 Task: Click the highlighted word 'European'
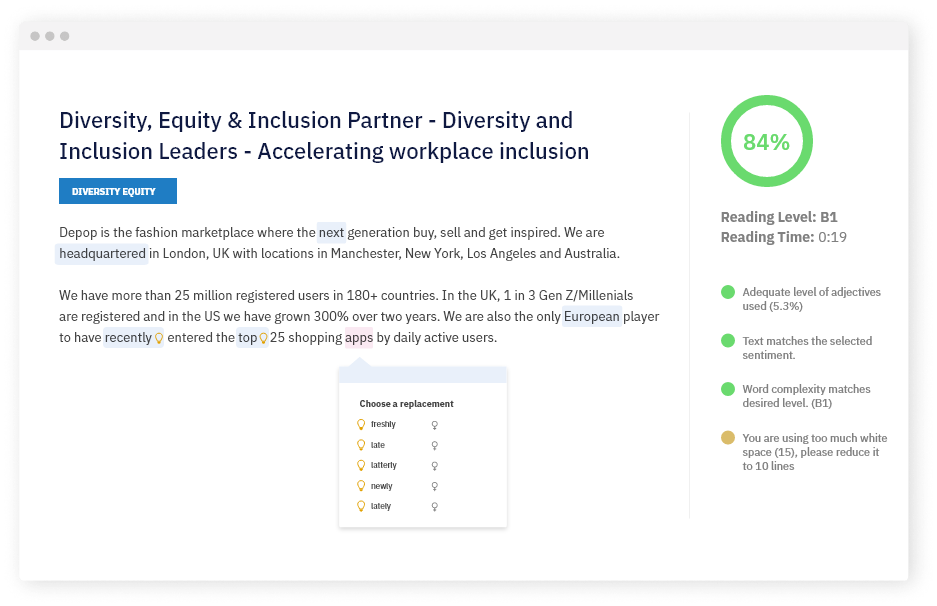tap(592, 316)
